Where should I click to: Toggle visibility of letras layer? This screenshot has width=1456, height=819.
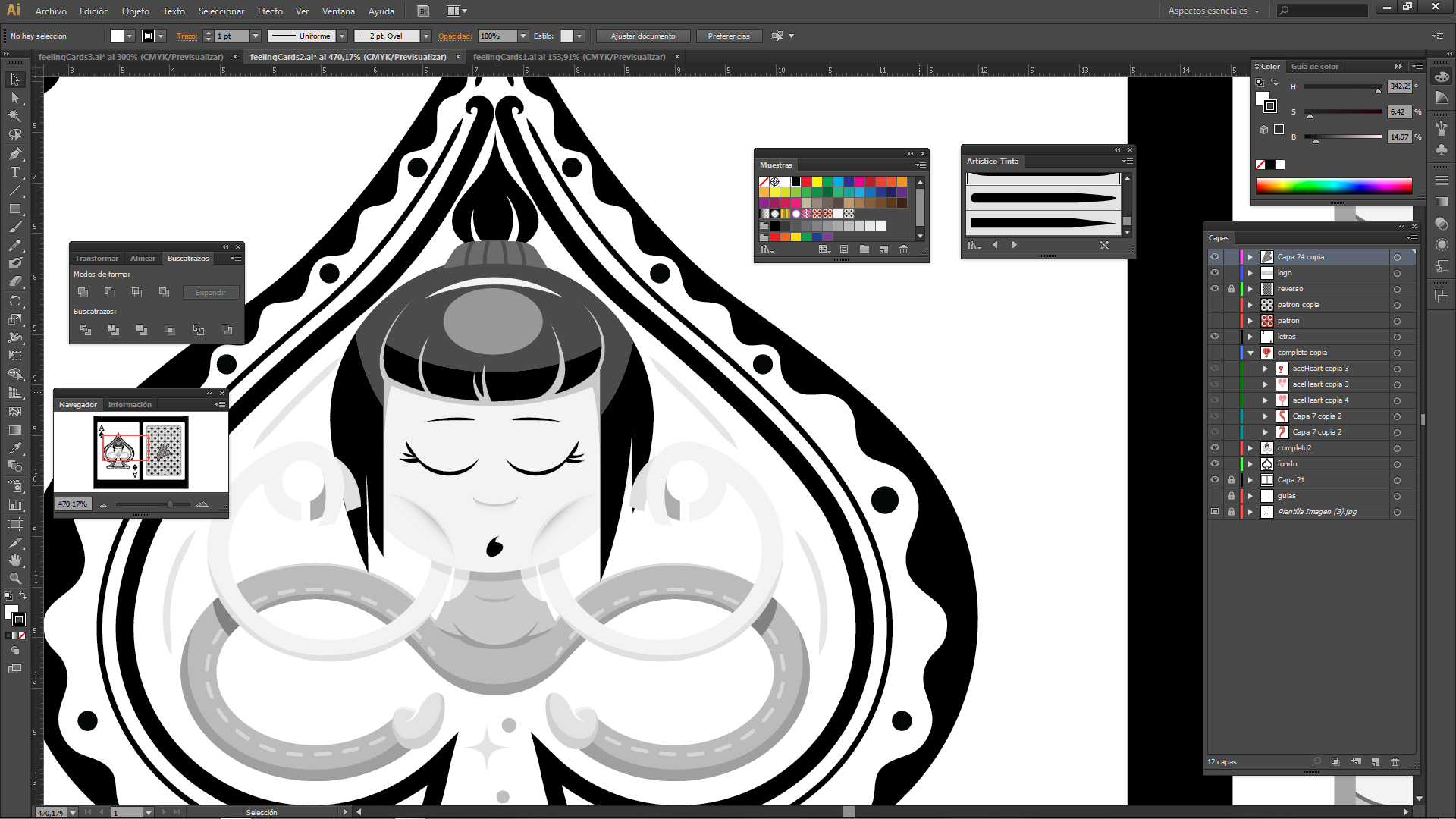(1215, 337)
